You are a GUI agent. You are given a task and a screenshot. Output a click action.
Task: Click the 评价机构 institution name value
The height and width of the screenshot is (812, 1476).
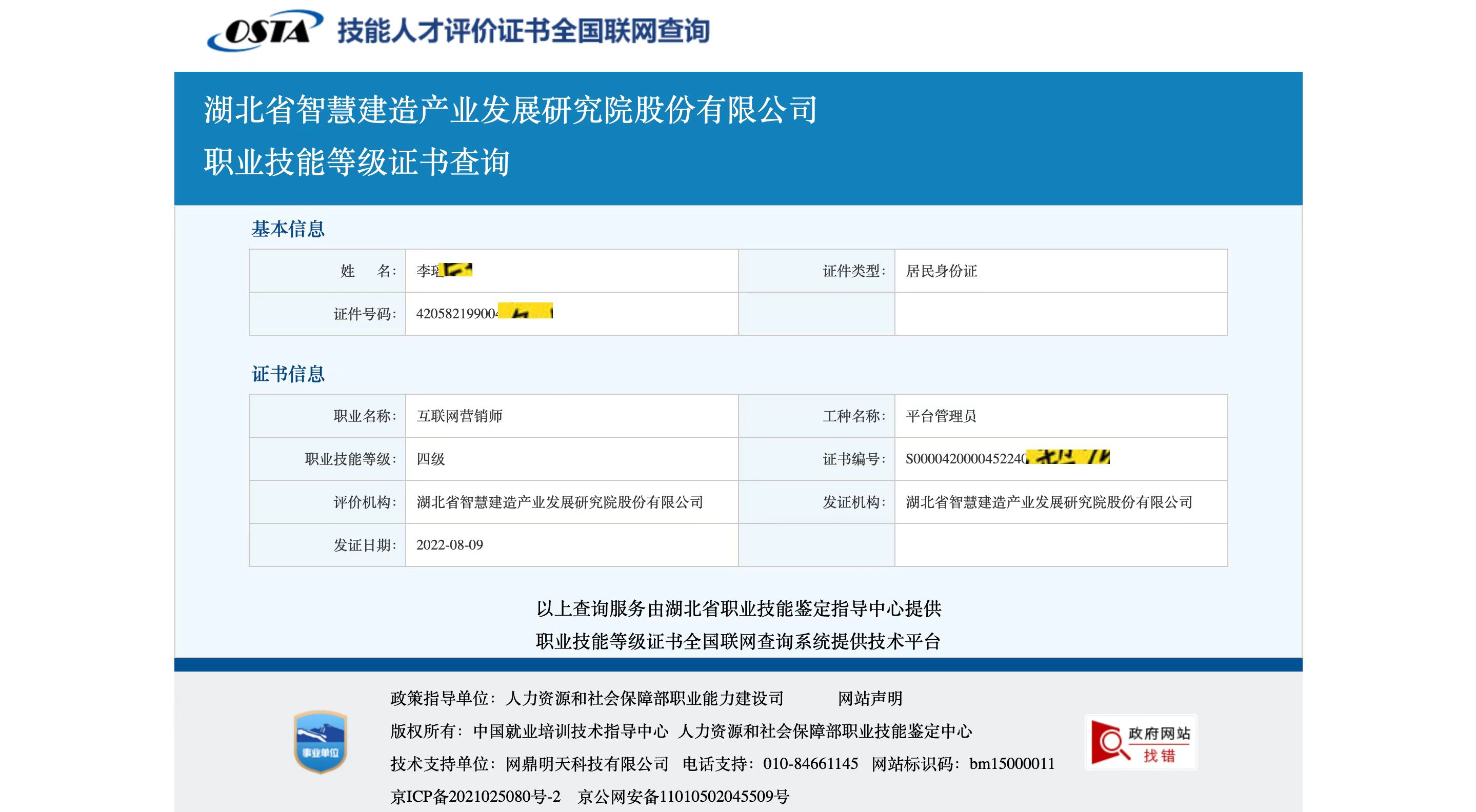click(x=560, y=502)
